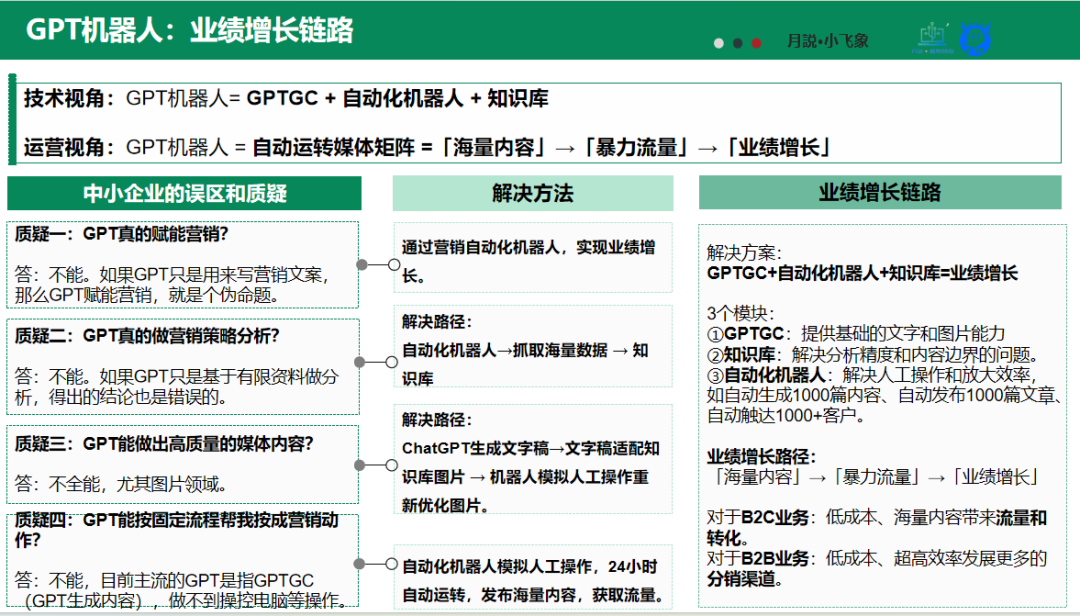Click the answer about "有限资料做分析"

176,387
